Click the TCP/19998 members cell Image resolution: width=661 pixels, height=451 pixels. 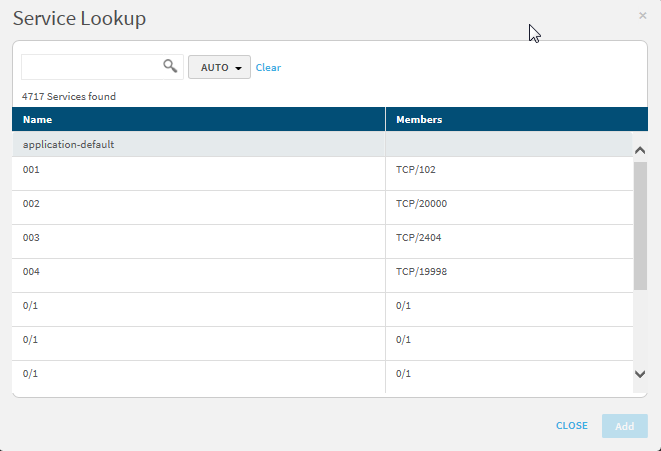421,272
